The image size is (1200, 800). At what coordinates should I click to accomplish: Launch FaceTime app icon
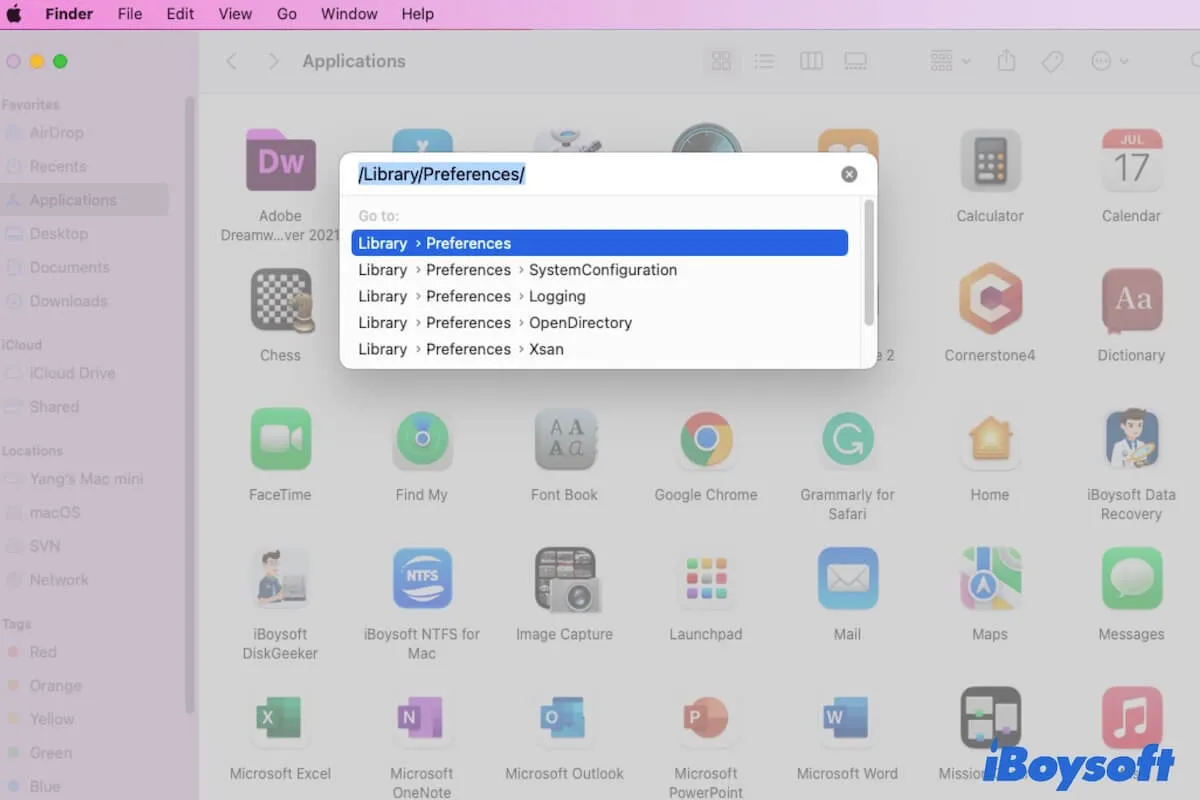[x=281, y=439]
